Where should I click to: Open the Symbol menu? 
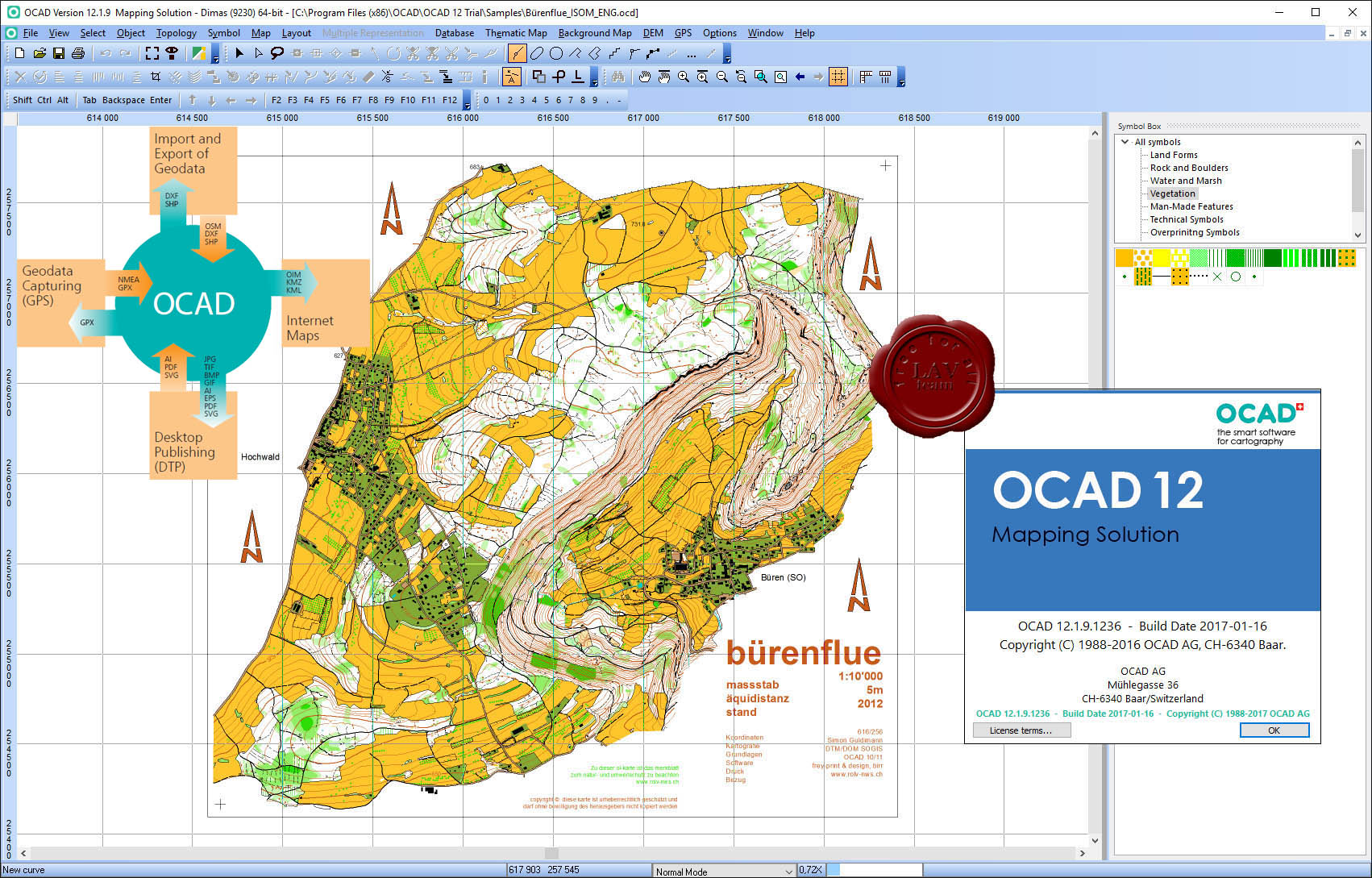point(224,33)
